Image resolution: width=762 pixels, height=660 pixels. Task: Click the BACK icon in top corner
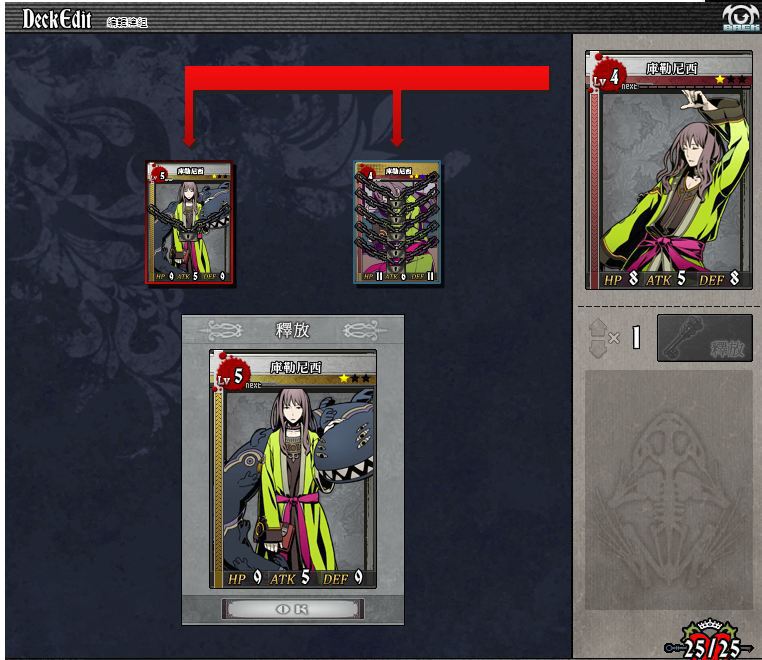741,17
